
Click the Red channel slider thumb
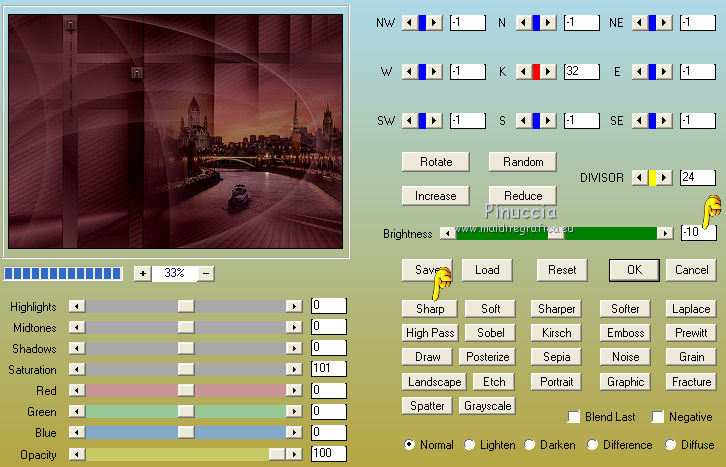point(186,391)
